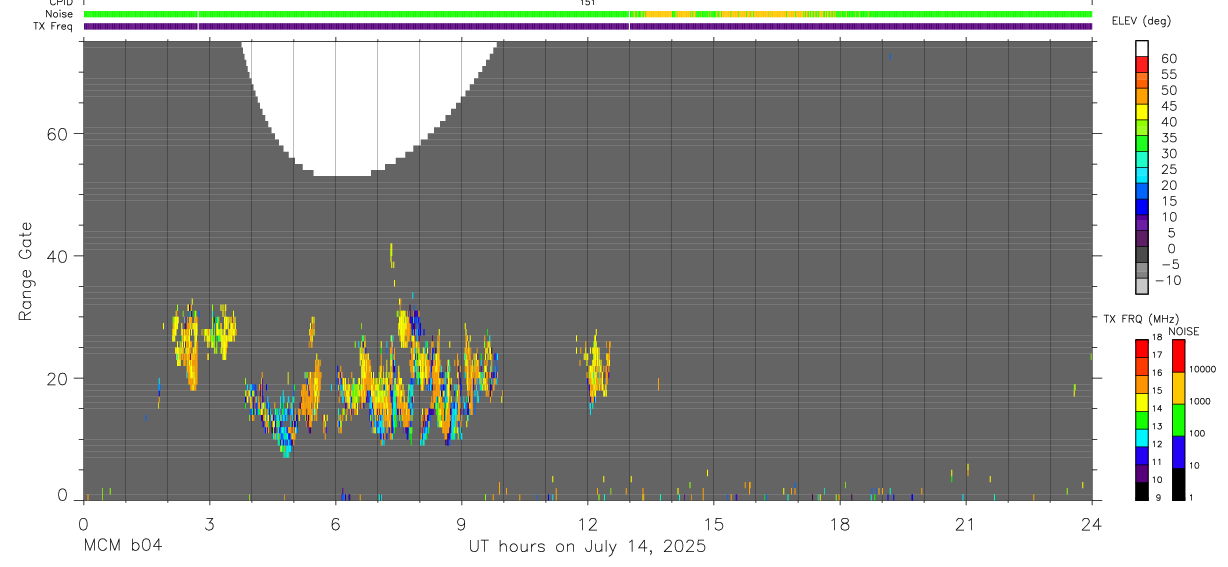The width and height of the screenshot is (1228, 567).
Task: Click the 6 tick on UT hours axis
Action: pos(335,523)
